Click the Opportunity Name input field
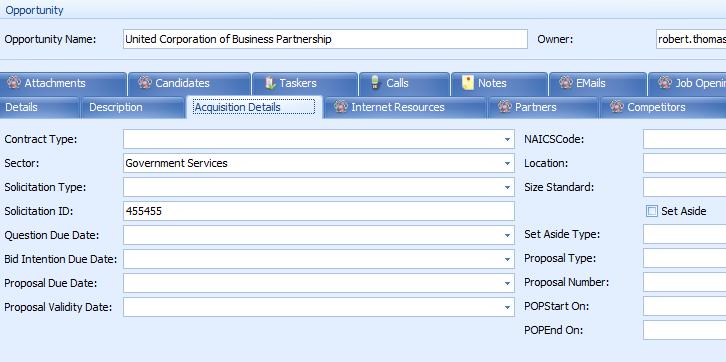The height and width of the screenshot is (362, 726). pyautogui.click(x=325, y=39)
